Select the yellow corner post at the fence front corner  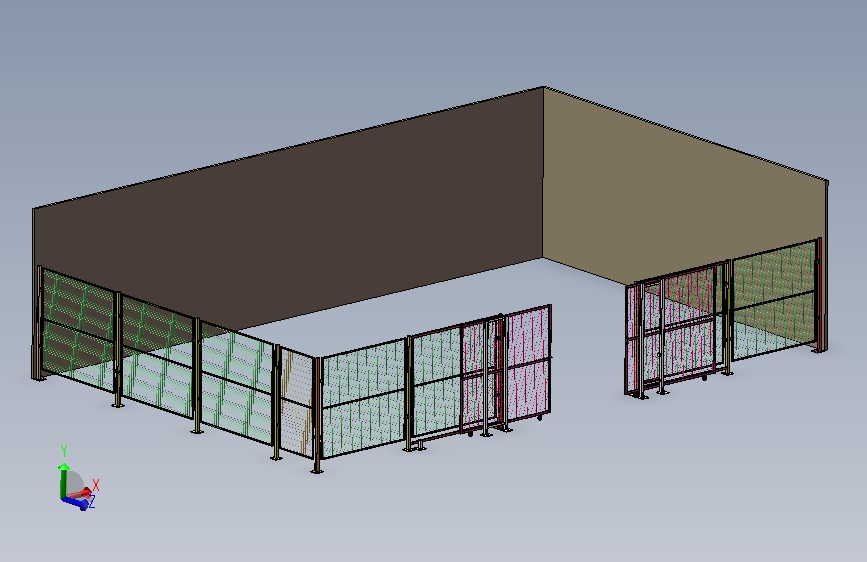[x=317, y=416]
